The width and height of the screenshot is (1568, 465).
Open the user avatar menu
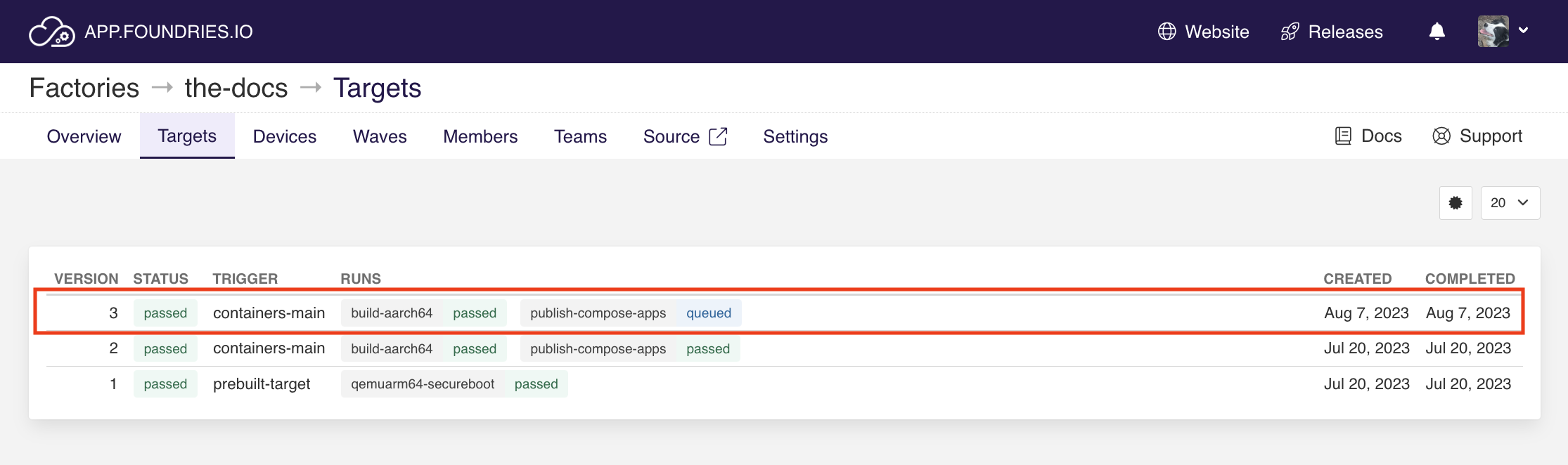(1493, 32)
